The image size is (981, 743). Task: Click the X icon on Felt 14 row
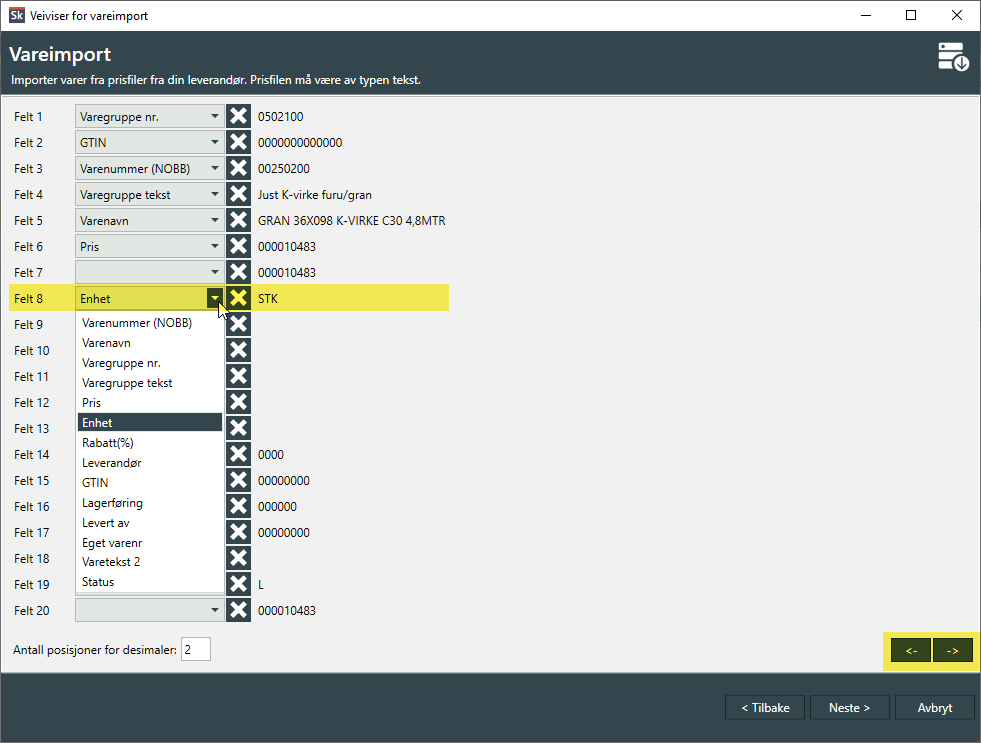(x=238, y=455)
